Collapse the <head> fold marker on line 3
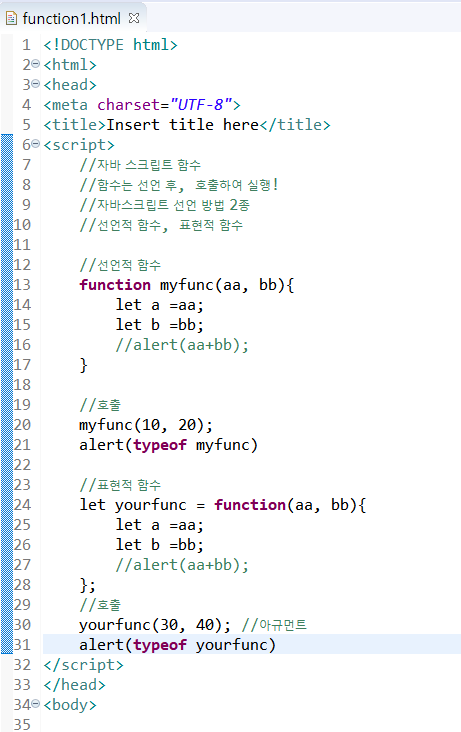 click(x=35, y=84)
